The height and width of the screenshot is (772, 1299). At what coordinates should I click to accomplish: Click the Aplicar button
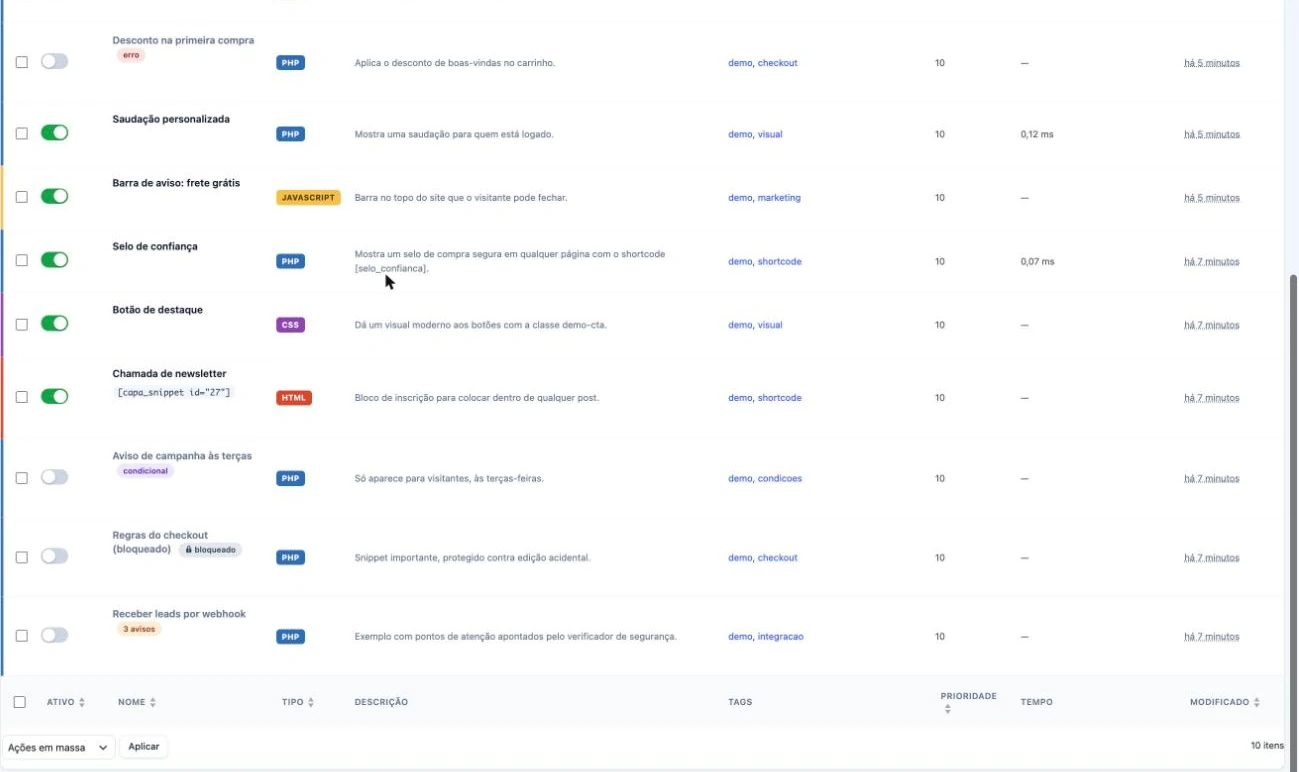144,747
